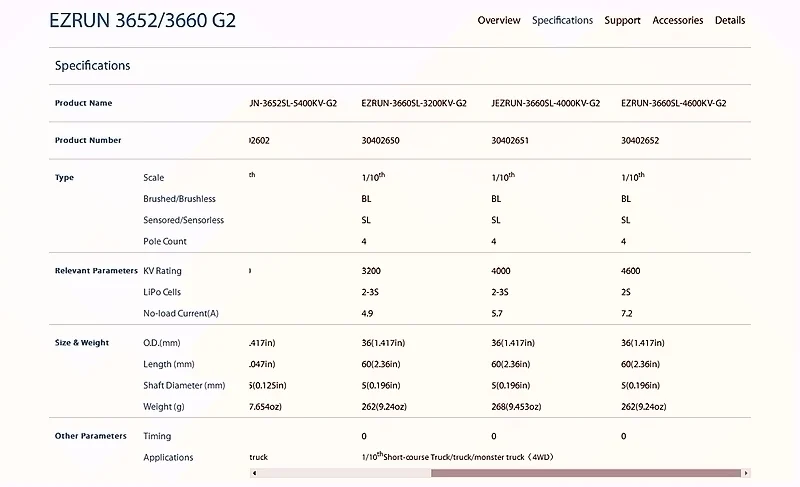Click the Other Parameters row label
The image size is (800, 487).
[x=90, y=436]
